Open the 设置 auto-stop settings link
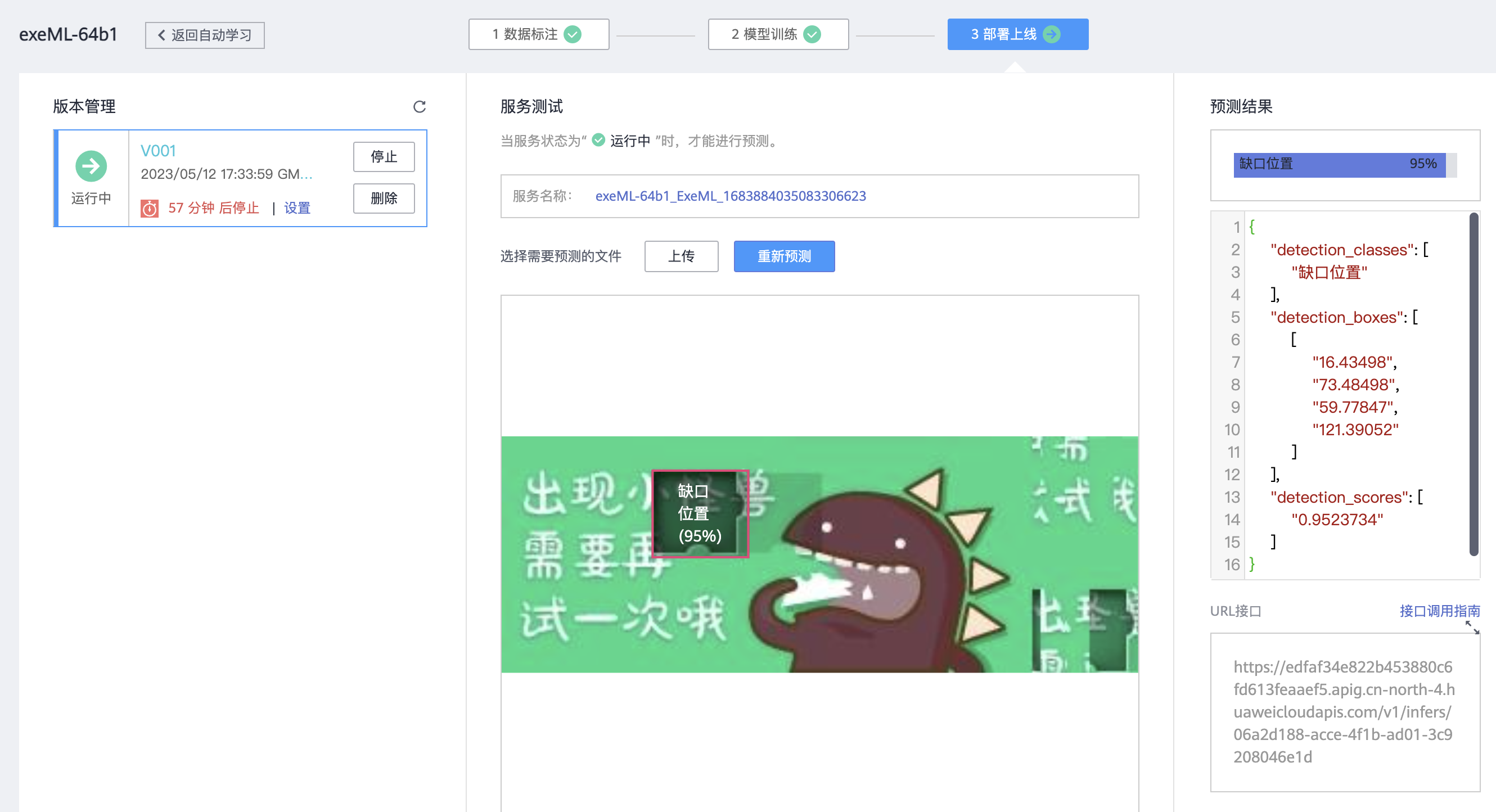1496x812 pixels. (x=297, y=208)
